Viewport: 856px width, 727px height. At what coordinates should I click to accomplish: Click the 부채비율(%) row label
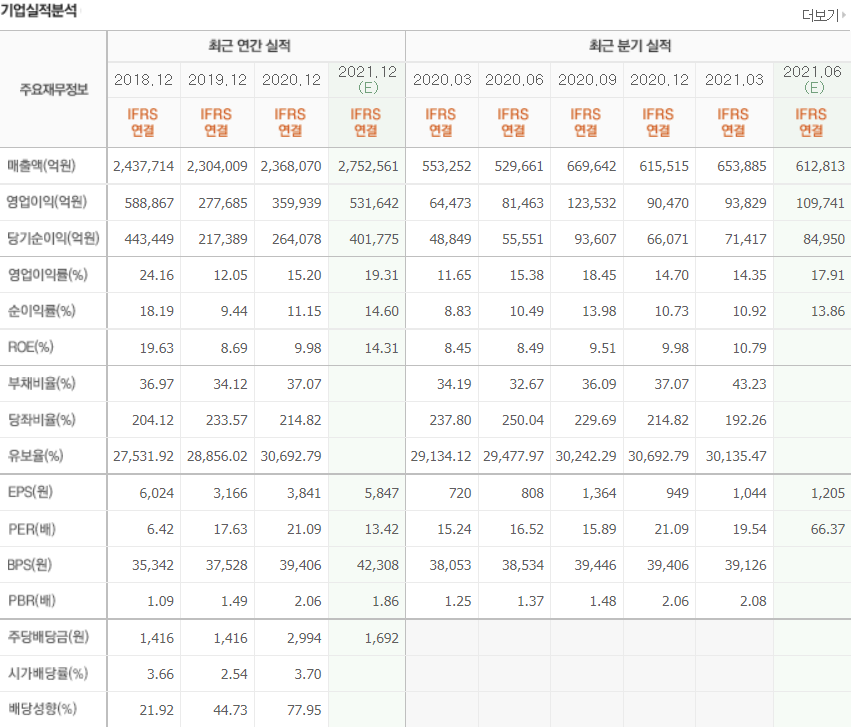click(x=41, y=384)
